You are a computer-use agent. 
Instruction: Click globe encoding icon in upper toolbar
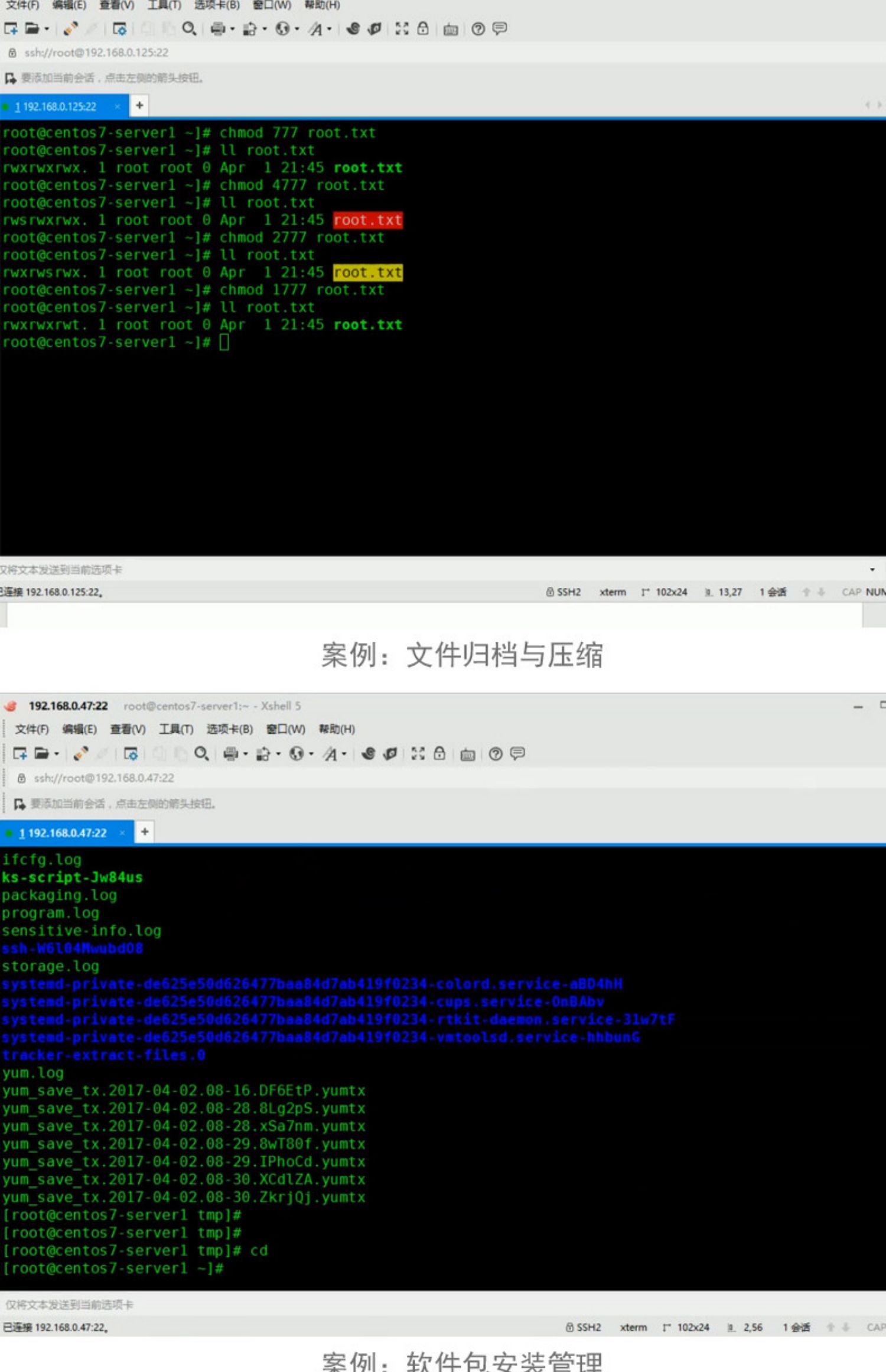tap(283, 28)
